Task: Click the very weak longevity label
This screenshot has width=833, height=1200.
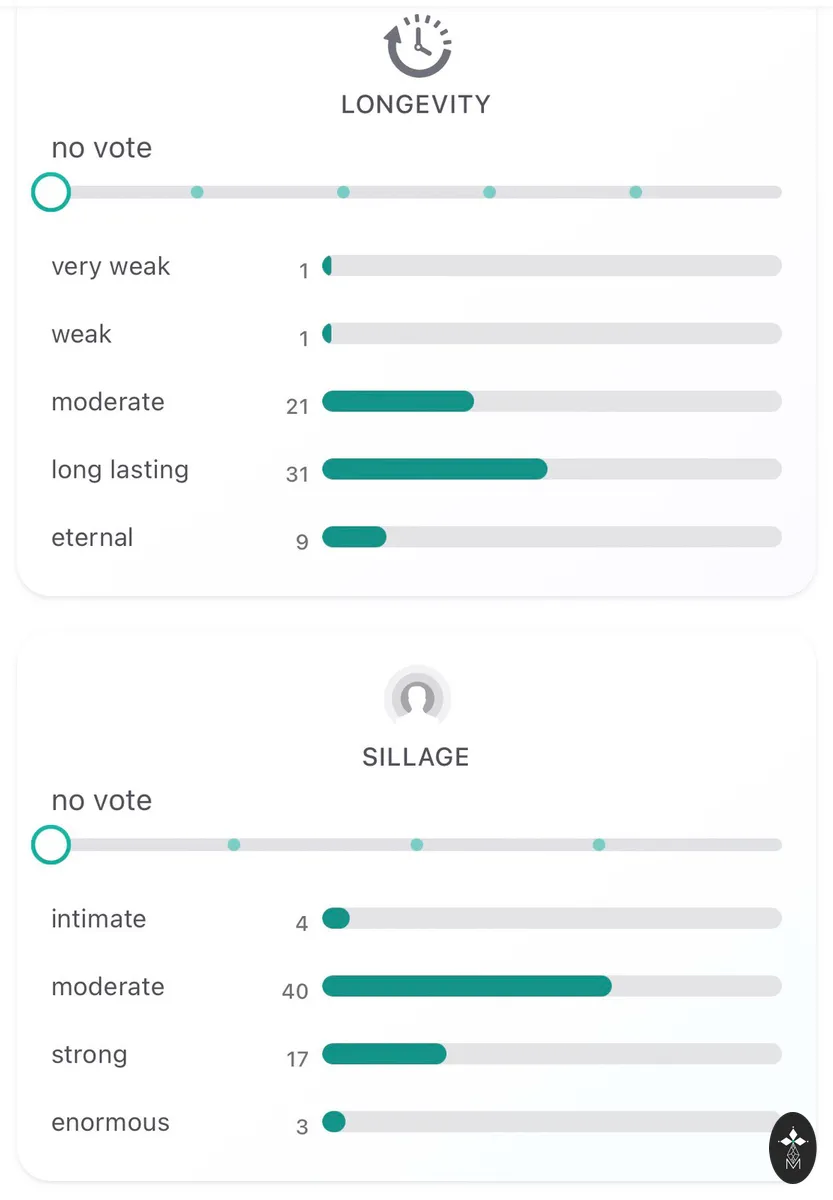Action: pos(111,267)
